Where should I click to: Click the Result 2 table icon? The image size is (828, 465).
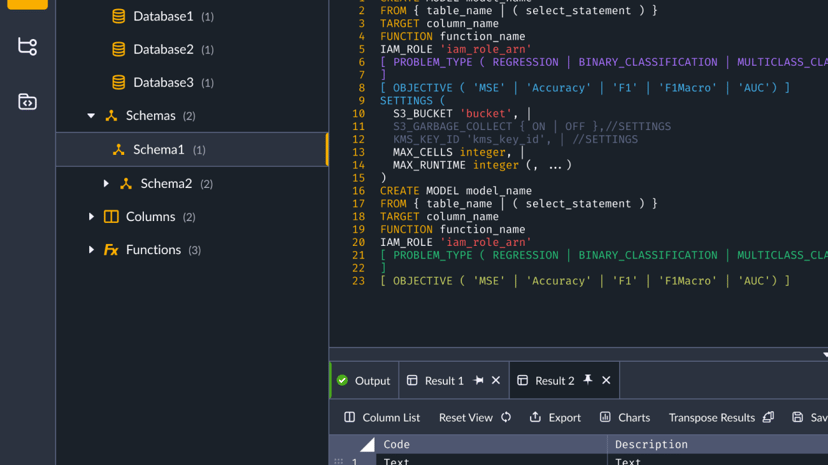(x=522, y=380)
